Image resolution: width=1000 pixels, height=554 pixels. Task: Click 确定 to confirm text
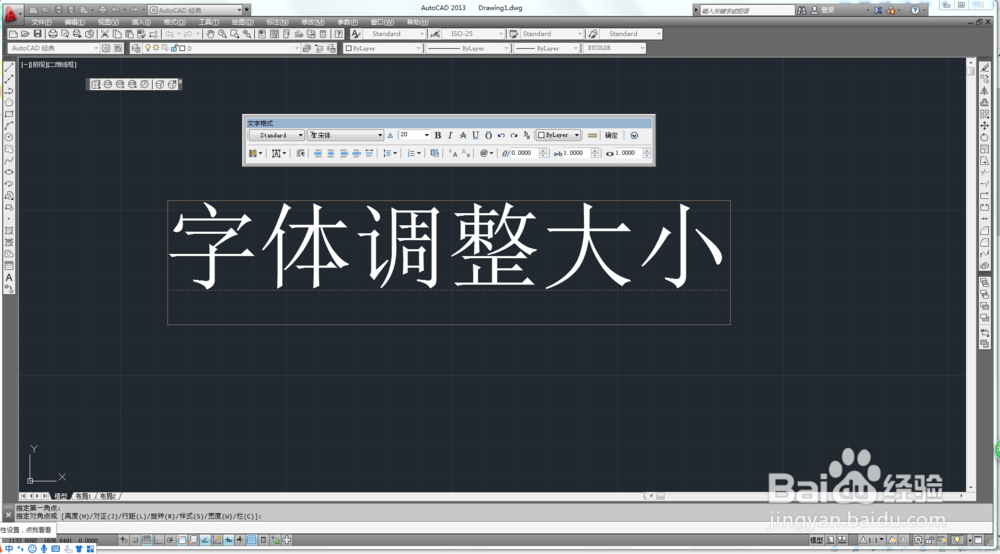[611, 135]
